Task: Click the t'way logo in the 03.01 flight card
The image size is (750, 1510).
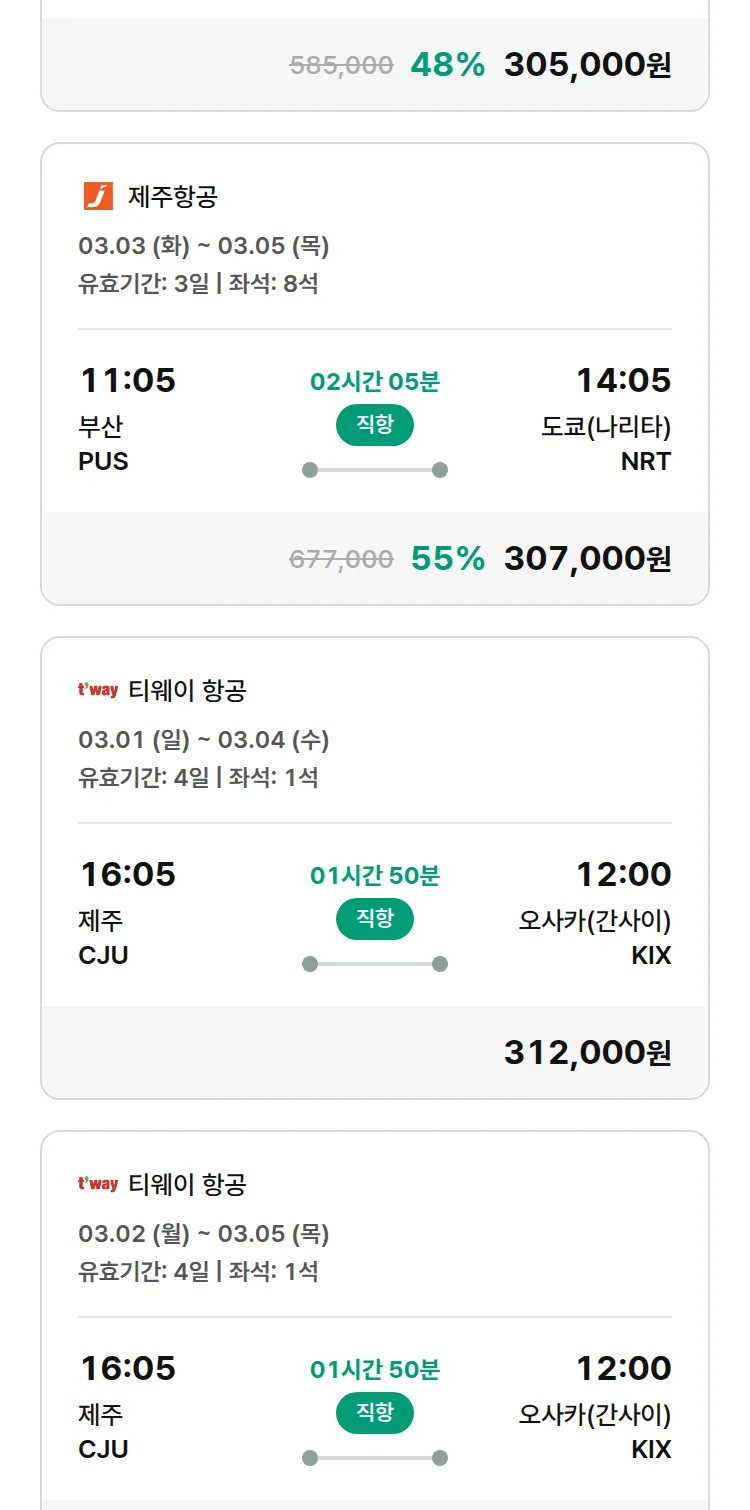Action: click(98, 690)
